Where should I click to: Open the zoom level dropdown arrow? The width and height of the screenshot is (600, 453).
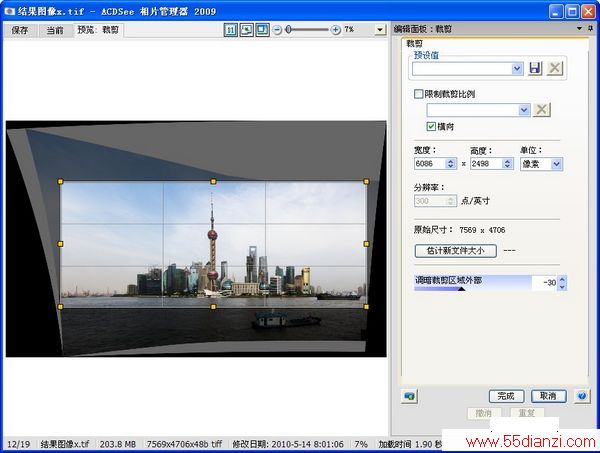pyautogui.click(x=380, y=29)
